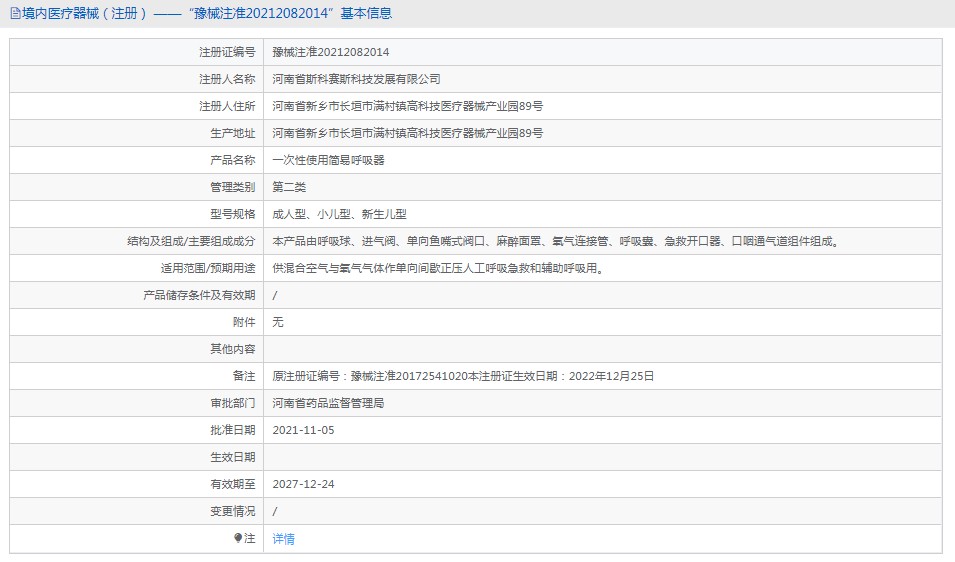Select product name 一次性使用简易呼吸器
Image resolution: width=955 pixels, height=562 pixels.
point(328,160)
